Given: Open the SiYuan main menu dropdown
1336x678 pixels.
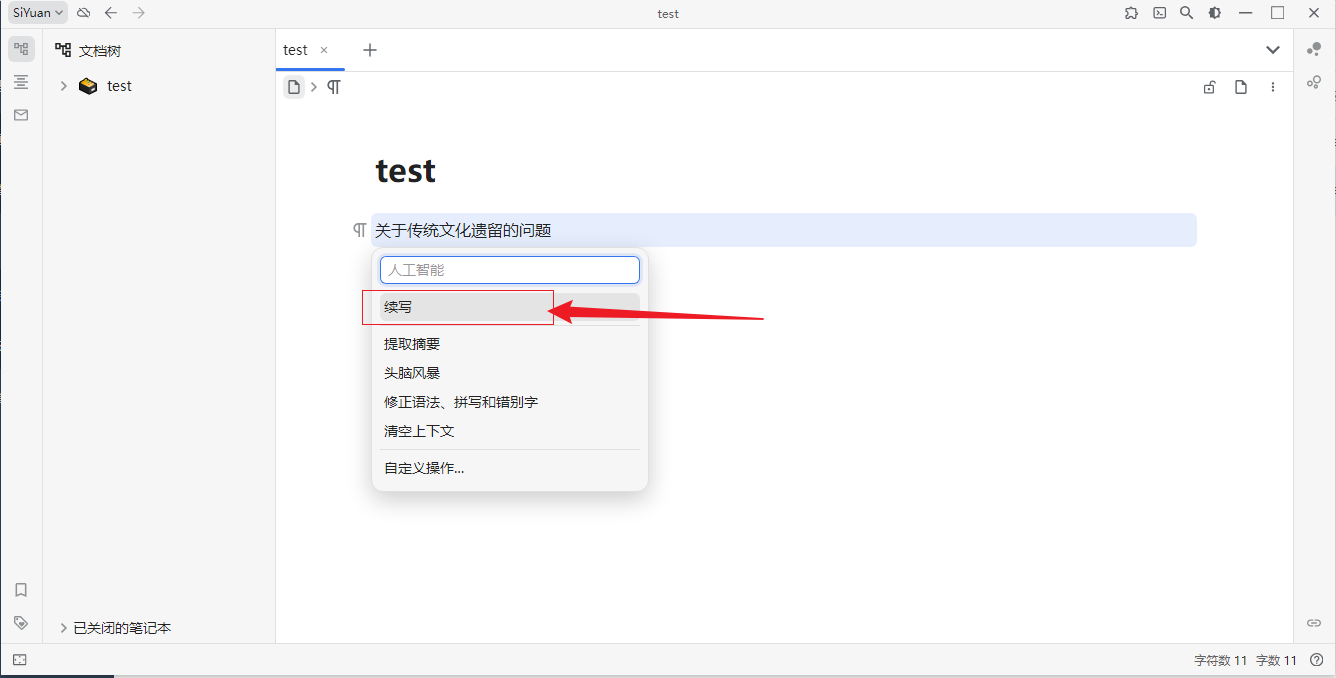Looking at the screenshot, I should click(x=38, y=13).
